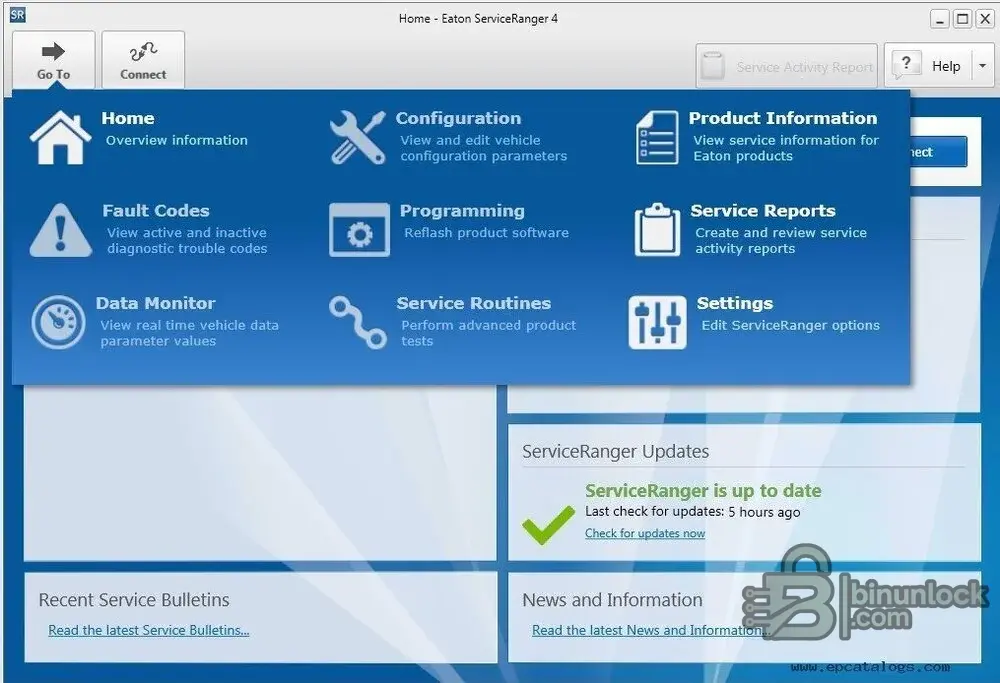Viewport: 1000px width, 683px height.
Task: Click the Configuration wrench and screwdriver icon
Action: pyautogui.click(x=358, y=137)
